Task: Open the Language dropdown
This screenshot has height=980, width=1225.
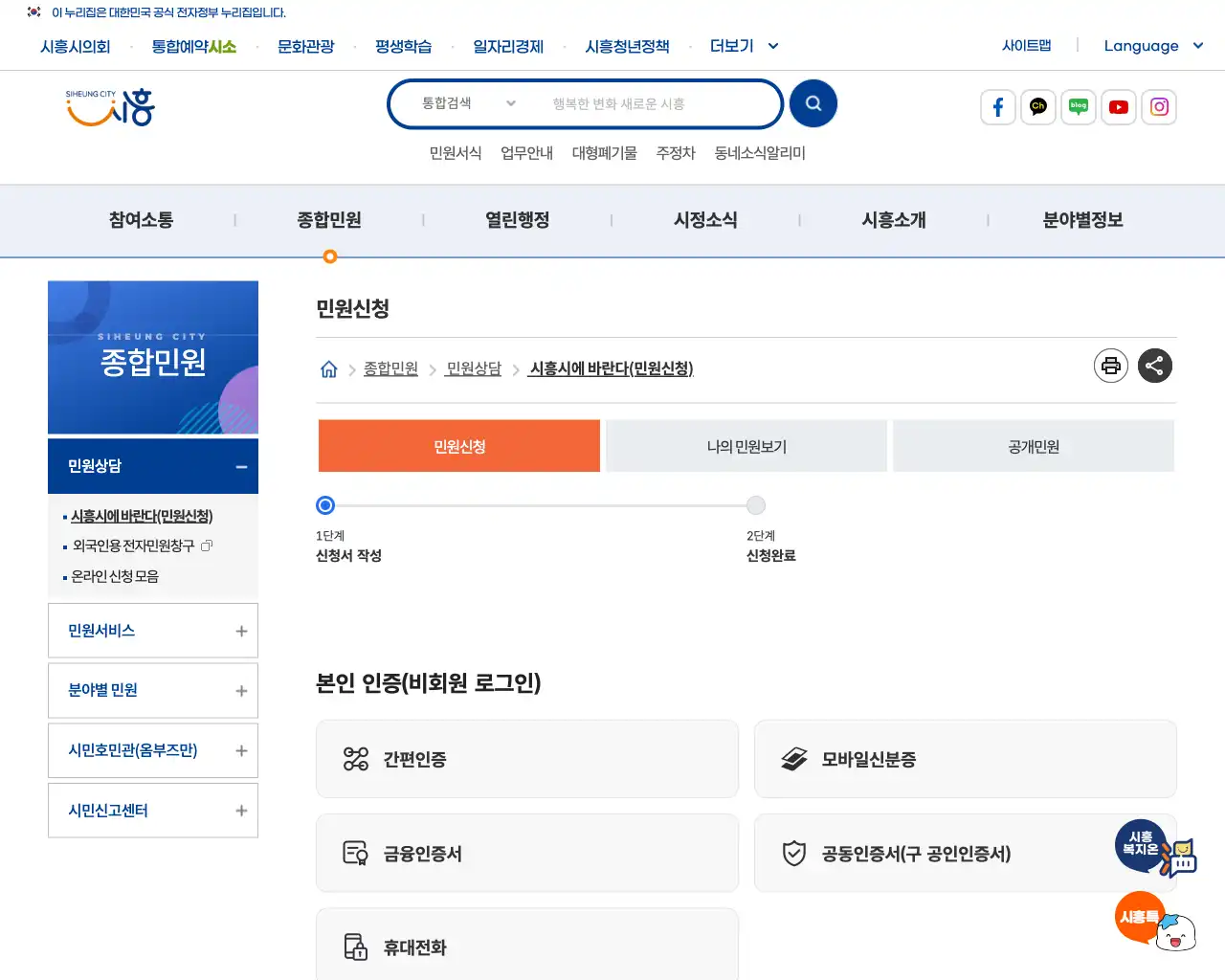Action: point(1153,46)
